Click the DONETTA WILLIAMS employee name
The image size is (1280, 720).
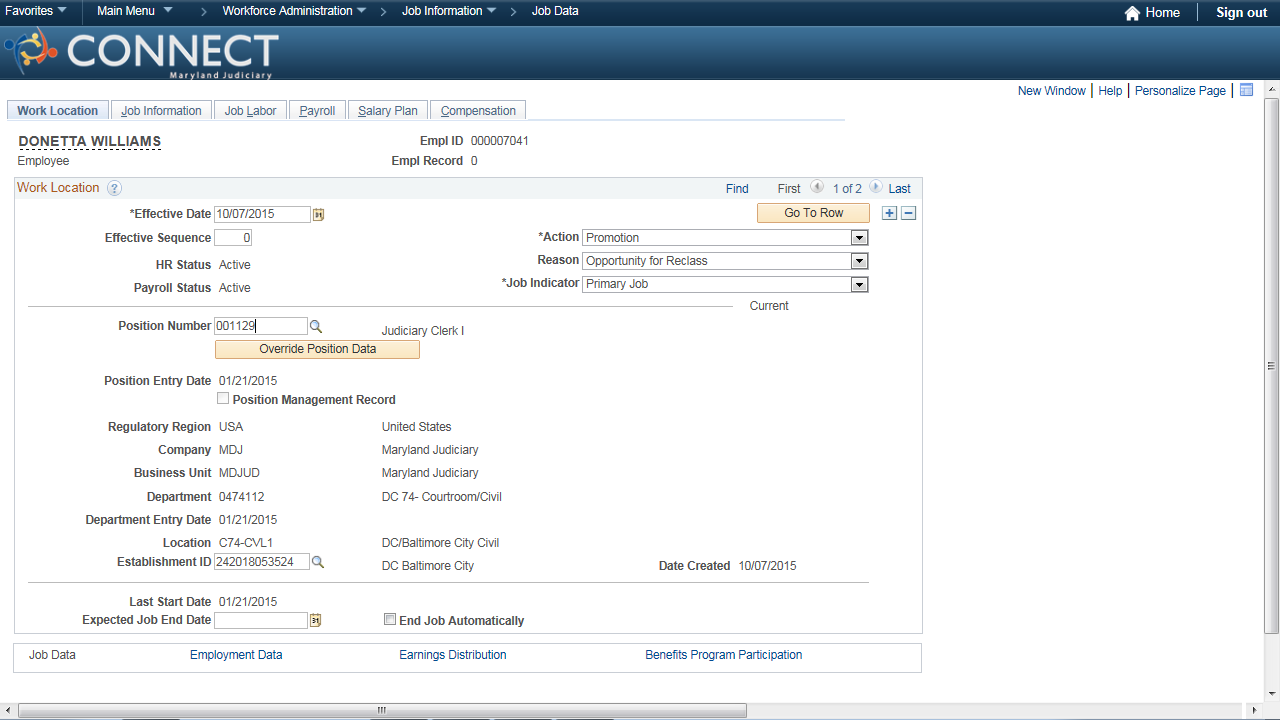tap(90, 142)
